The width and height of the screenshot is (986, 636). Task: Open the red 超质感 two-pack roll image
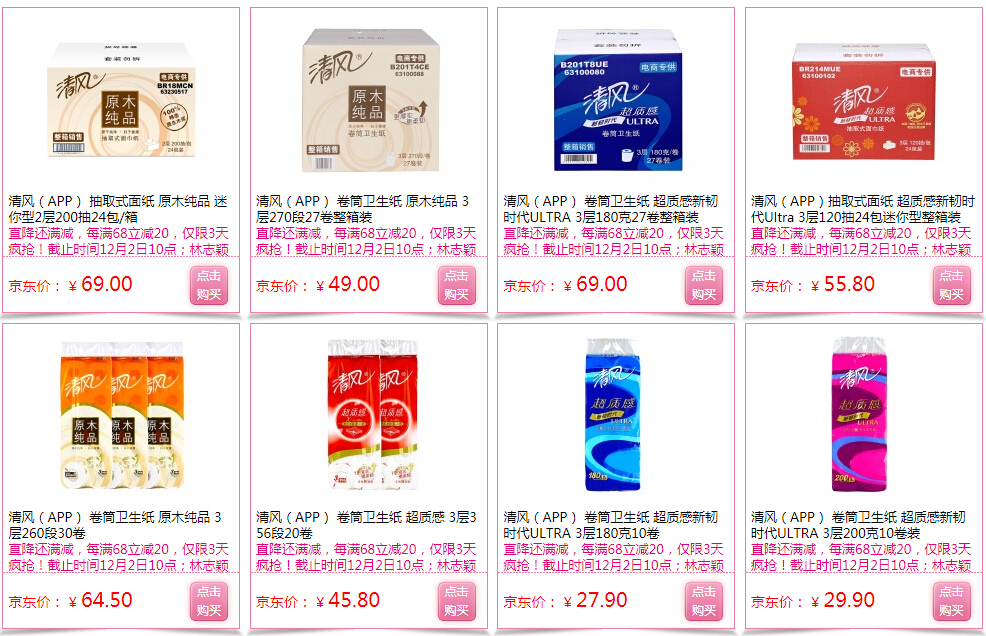point(373,415)
